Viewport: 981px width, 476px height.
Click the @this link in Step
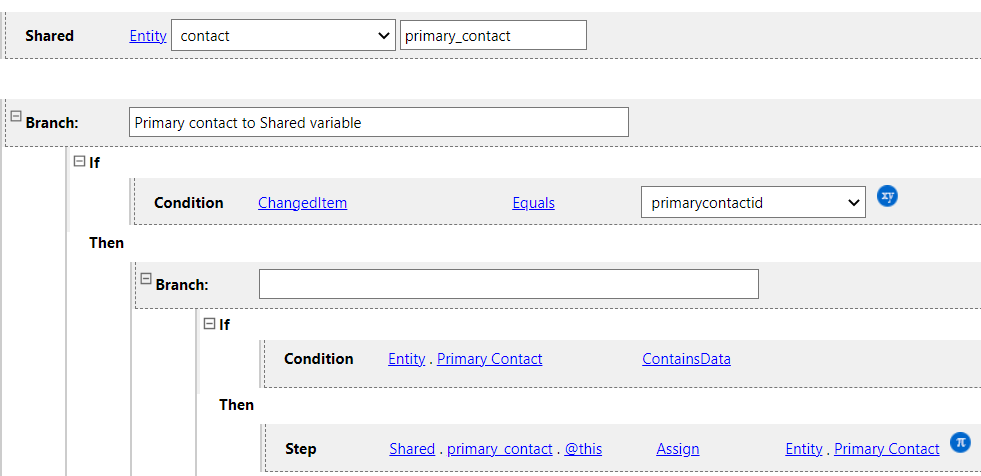click(x=583, y=449)
